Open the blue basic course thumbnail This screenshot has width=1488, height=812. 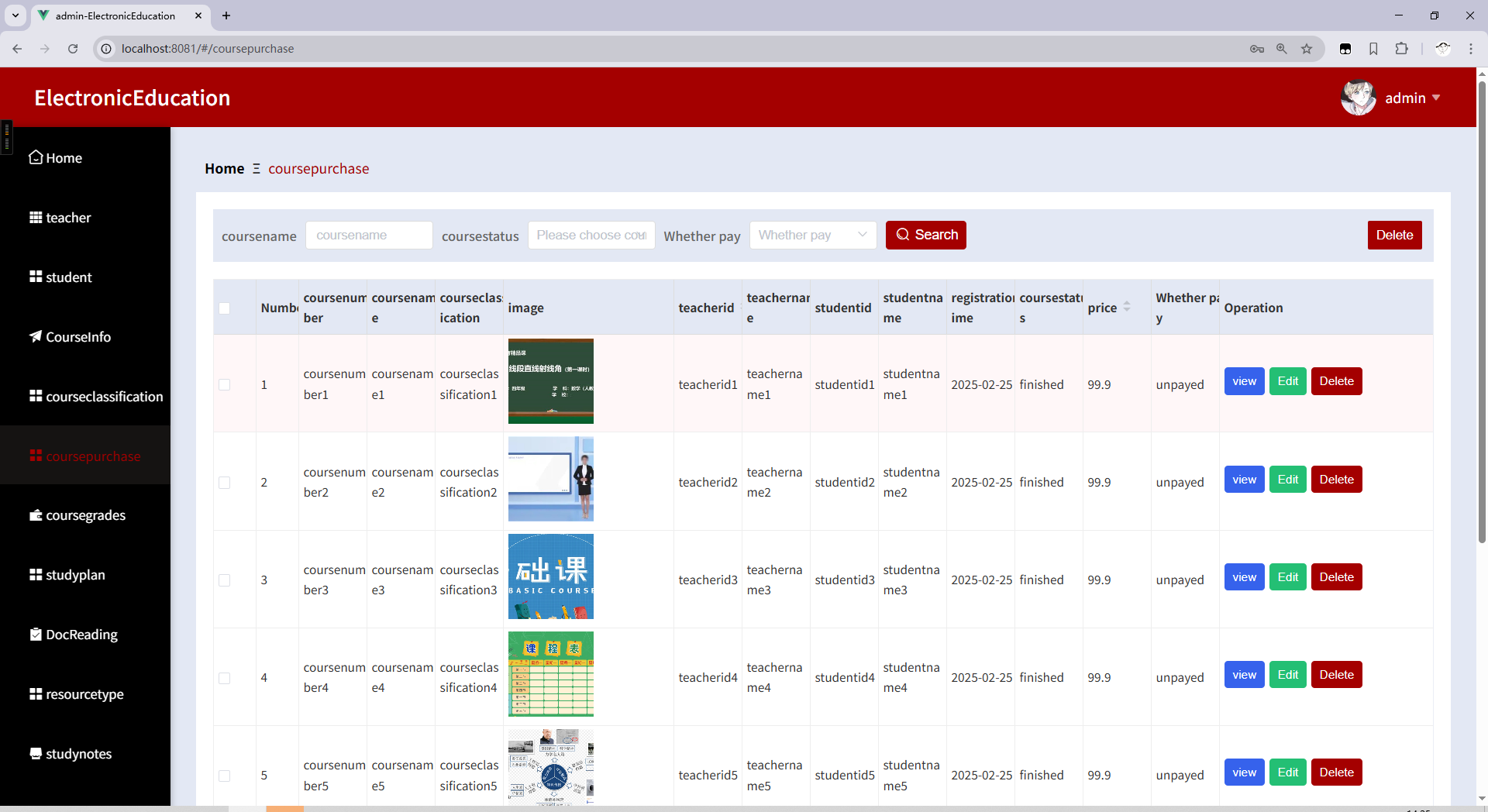pyautogui.click(x=551, y=576)
